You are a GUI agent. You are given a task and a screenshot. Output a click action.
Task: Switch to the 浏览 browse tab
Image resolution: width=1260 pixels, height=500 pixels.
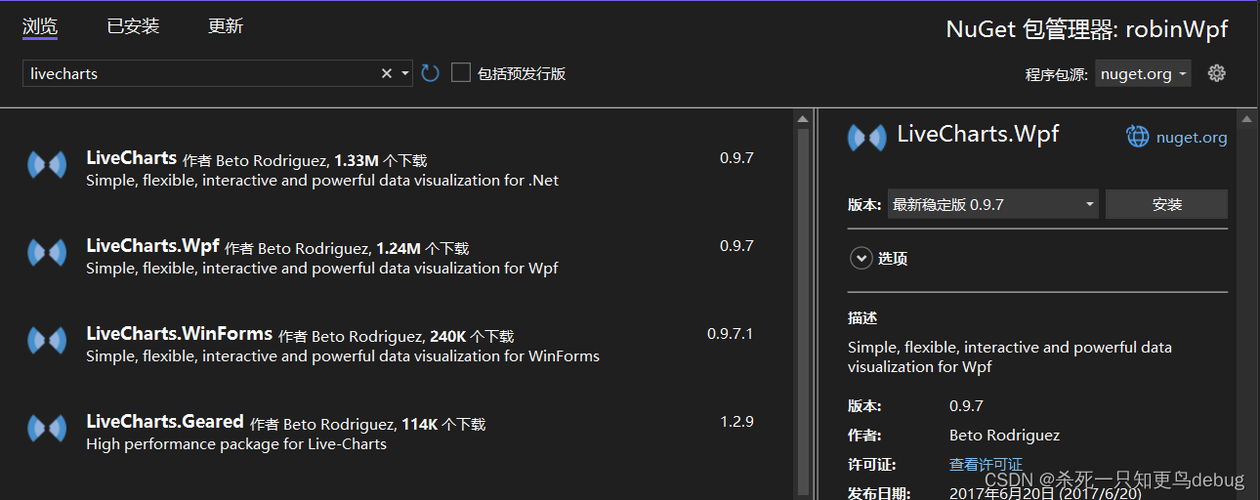[x=40, y=27]
